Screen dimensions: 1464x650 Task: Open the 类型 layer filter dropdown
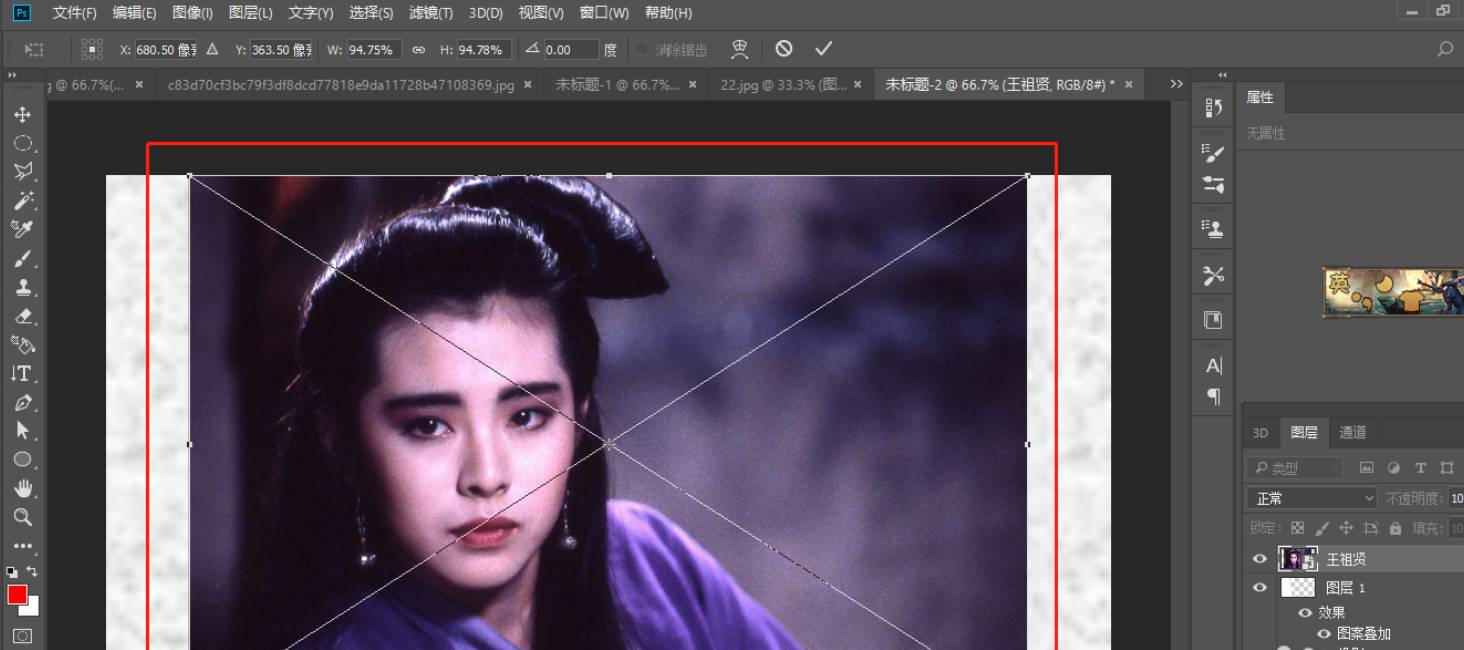pos(1294,468)
